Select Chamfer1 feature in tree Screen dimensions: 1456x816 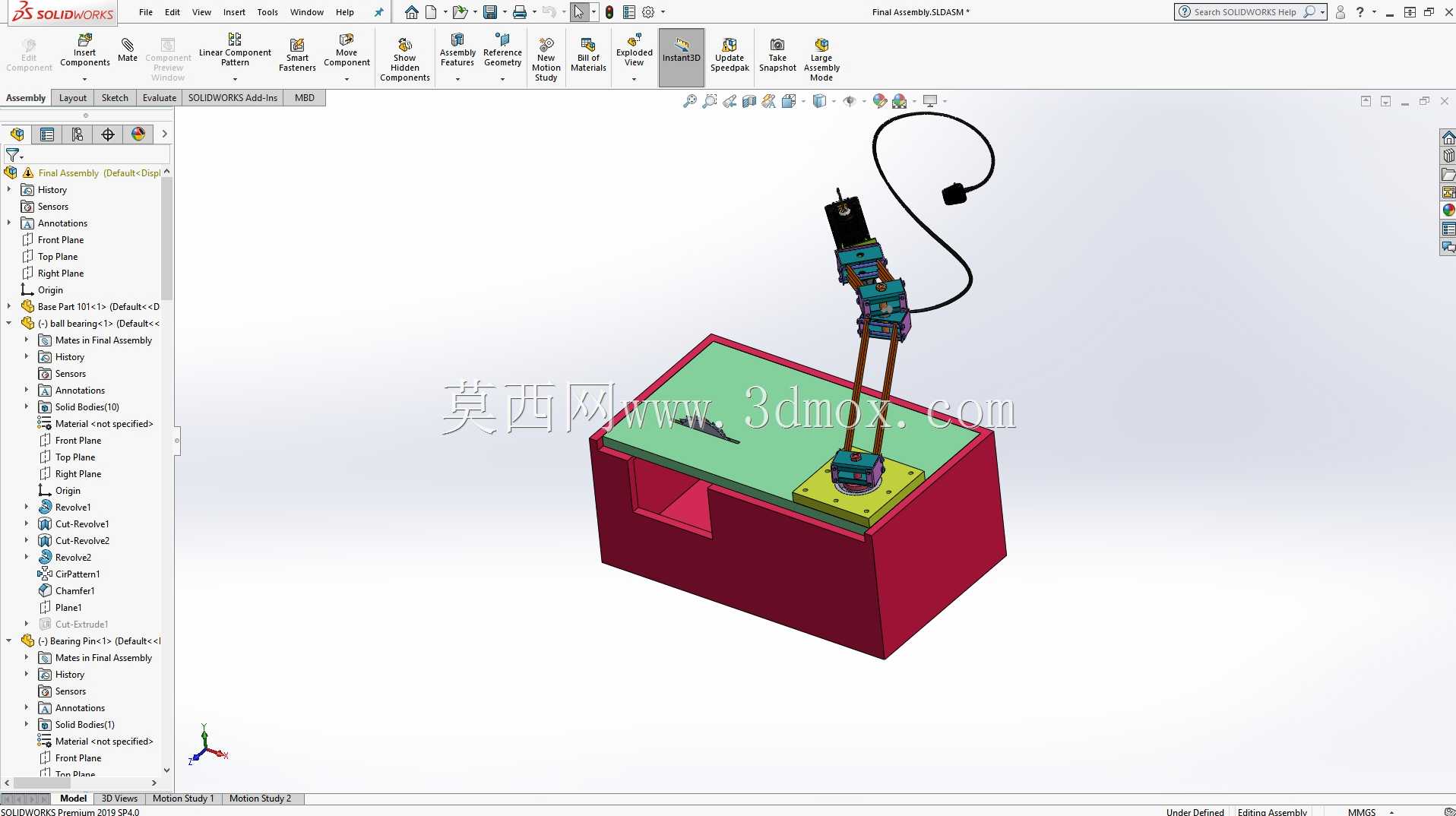(74, 591)
